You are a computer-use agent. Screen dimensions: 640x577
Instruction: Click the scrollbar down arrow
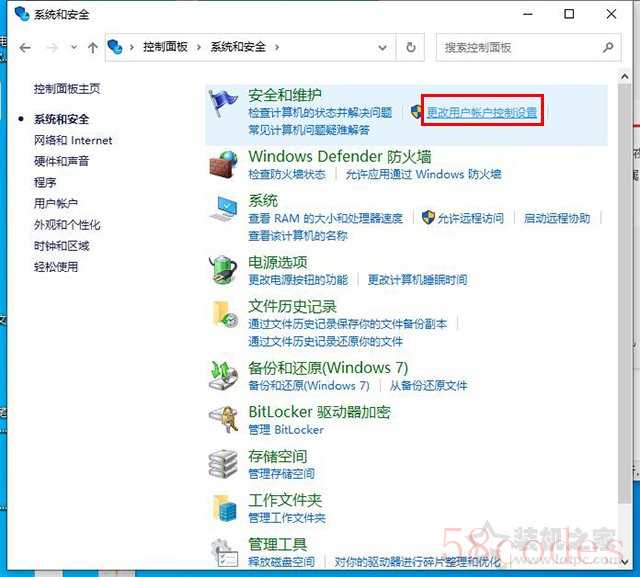pos(624,562)
